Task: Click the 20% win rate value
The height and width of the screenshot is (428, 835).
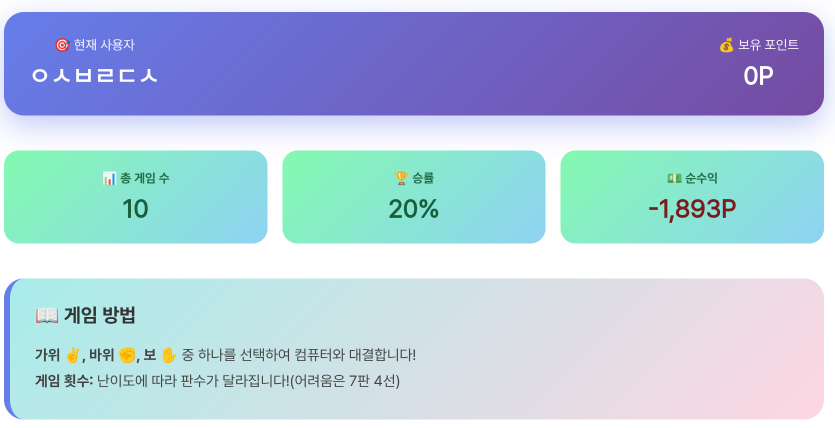Action: [x=413, y=209]
